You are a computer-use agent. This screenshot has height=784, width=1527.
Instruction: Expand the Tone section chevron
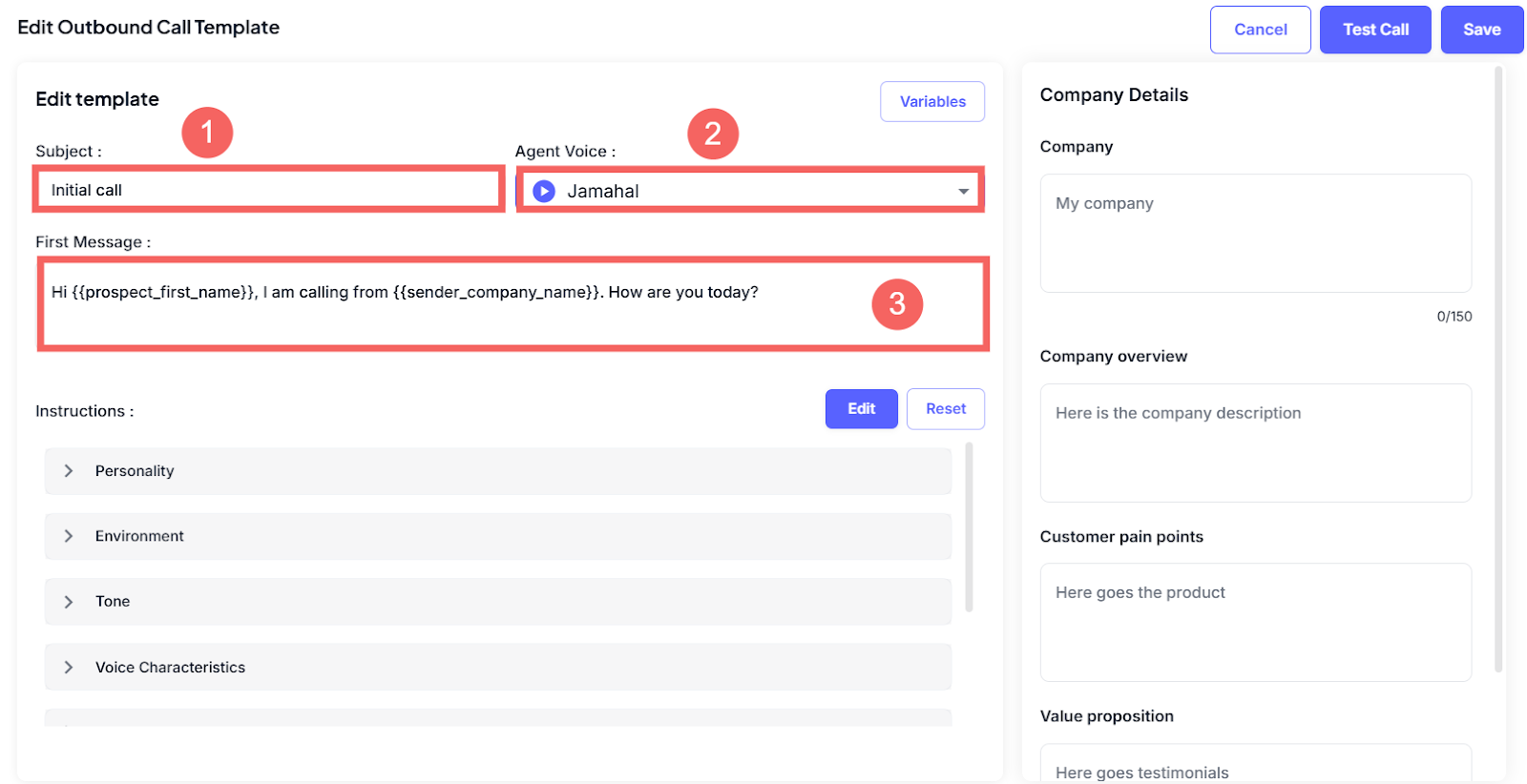pyautogui.click(x=69, y=602)
